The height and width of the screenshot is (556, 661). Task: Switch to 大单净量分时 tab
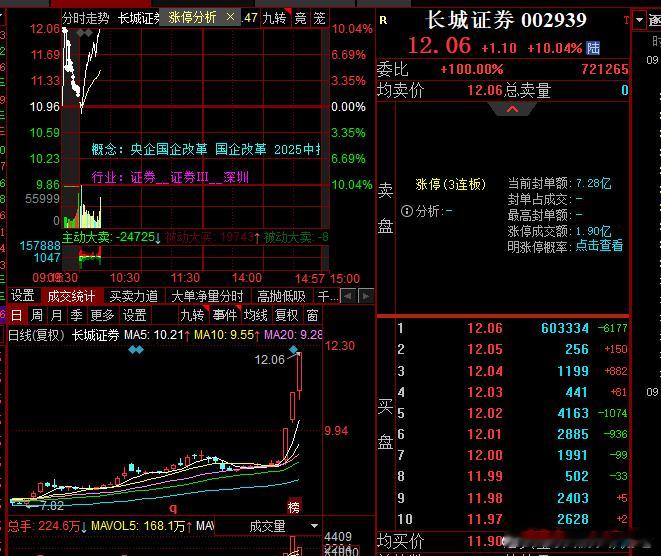[x=207, y=296]
